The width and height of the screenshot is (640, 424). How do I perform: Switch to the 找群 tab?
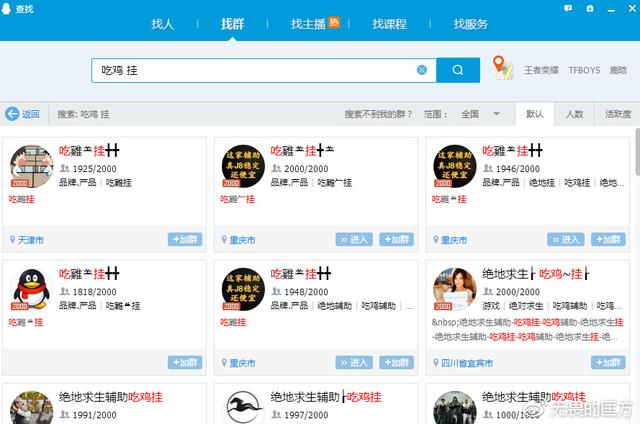point(232,24)
